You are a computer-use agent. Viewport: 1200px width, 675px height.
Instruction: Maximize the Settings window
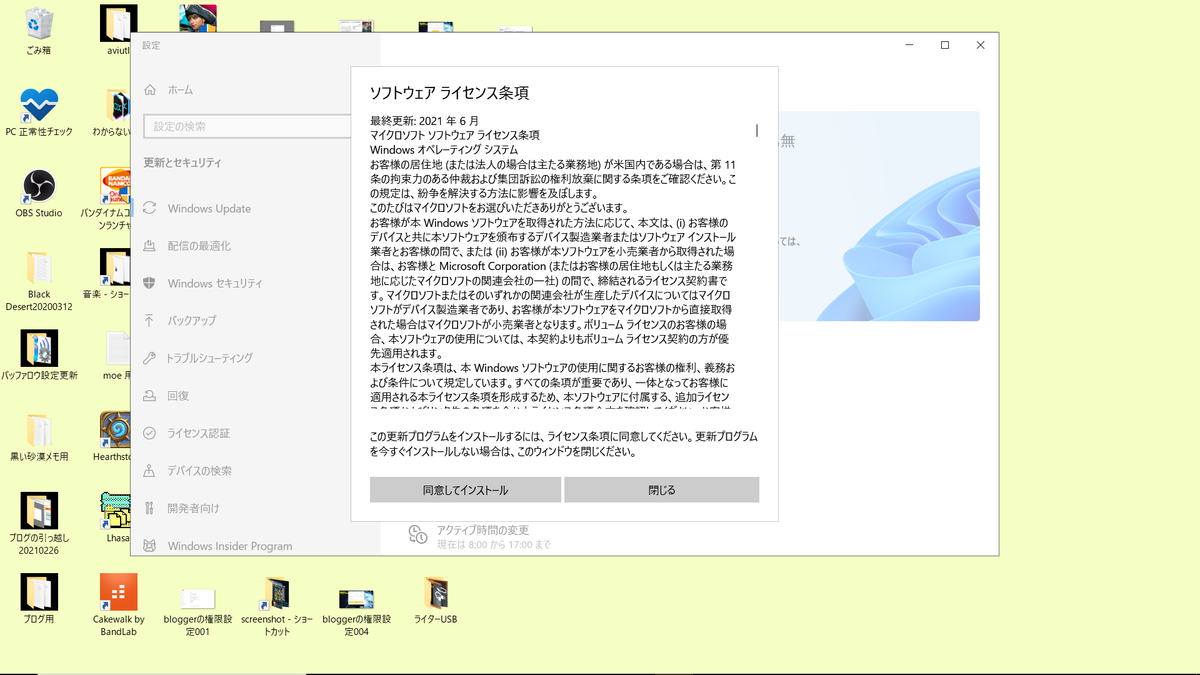point(945,45)
